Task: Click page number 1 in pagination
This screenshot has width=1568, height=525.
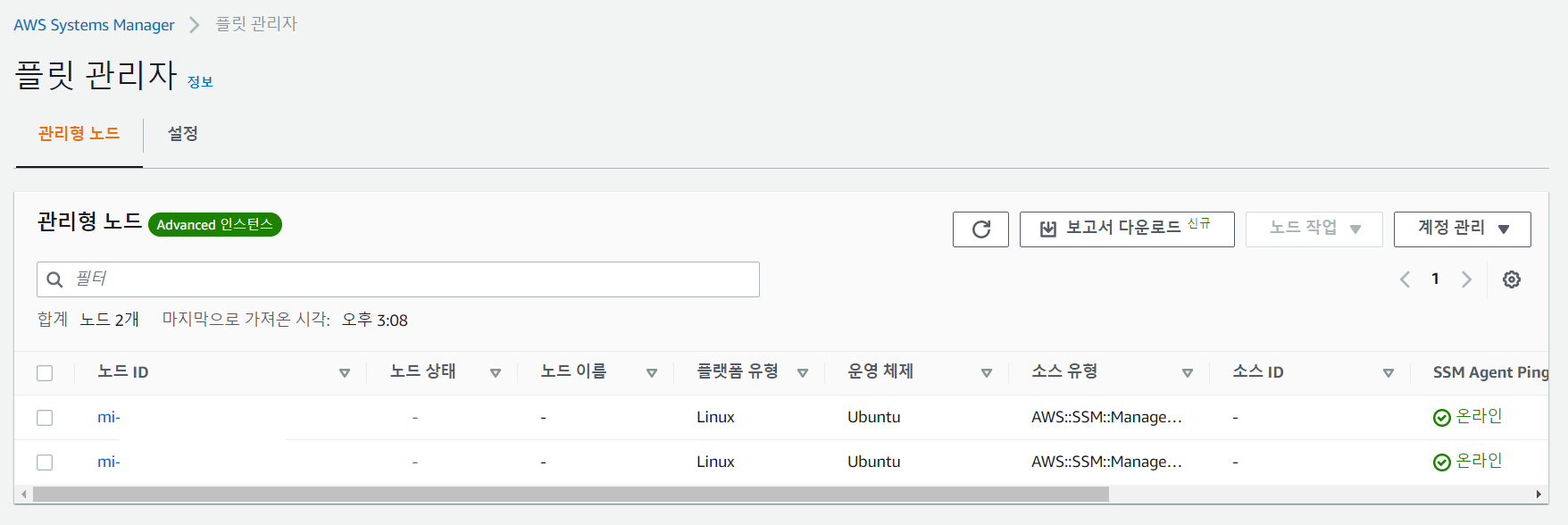Action: 1435,279
